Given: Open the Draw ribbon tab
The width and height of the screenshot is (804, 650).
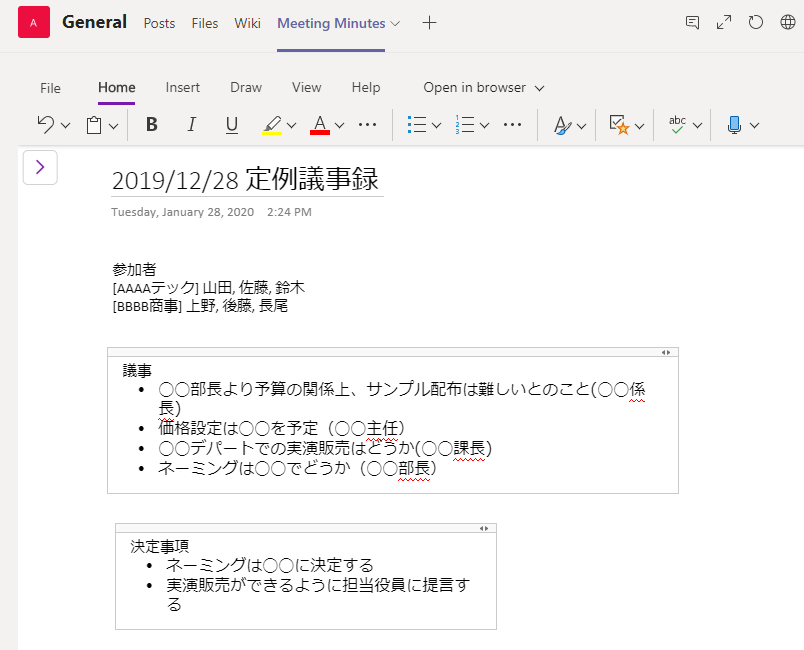Looking at the screenshot, I should point(246,88).
